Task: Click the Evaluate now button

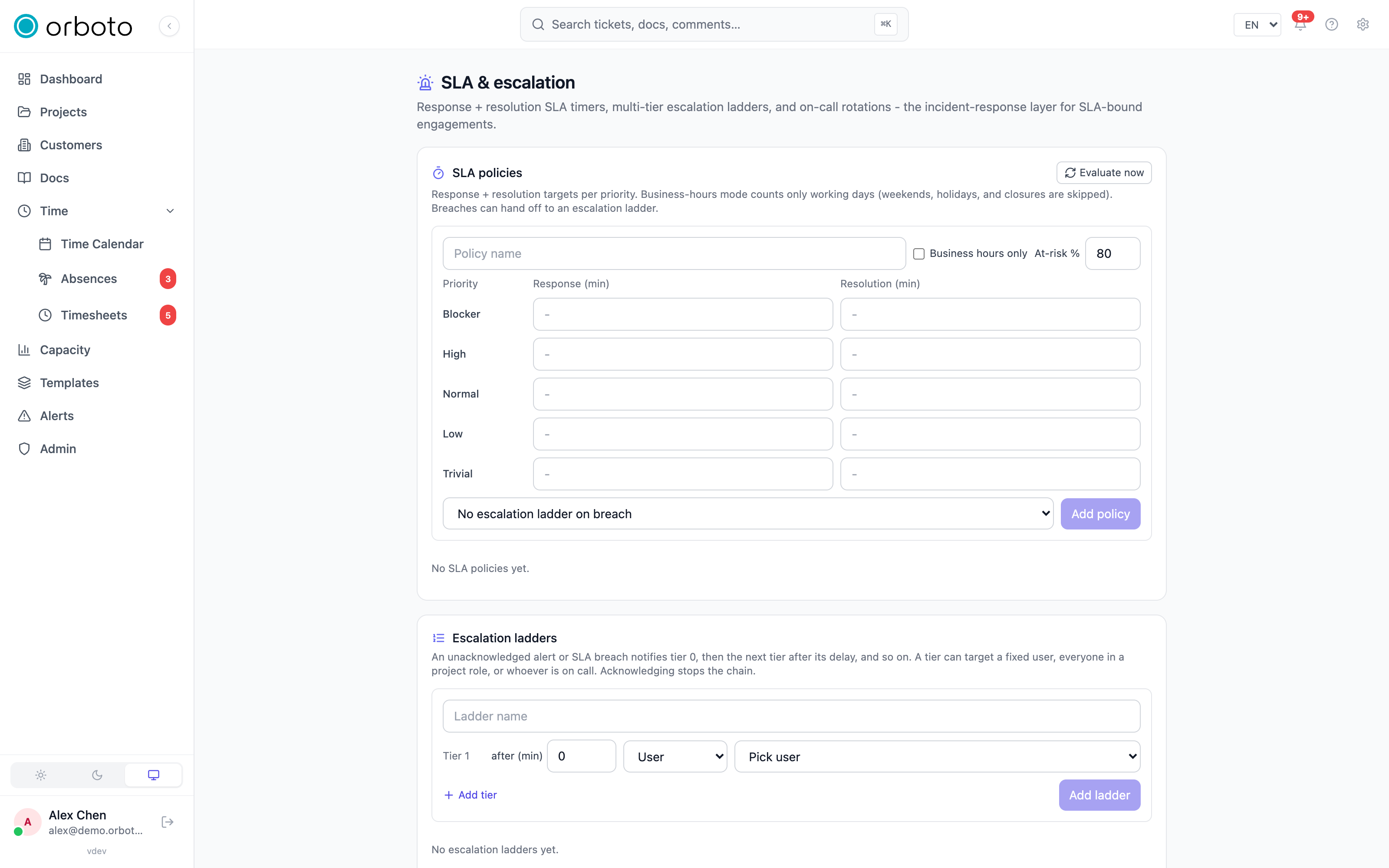Action: 1104,173
